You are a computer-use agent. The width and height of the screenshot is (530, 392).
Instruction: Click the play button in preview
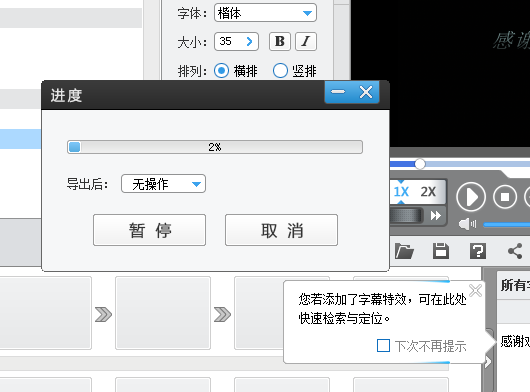pyautogui.click(x=471, y=197)
